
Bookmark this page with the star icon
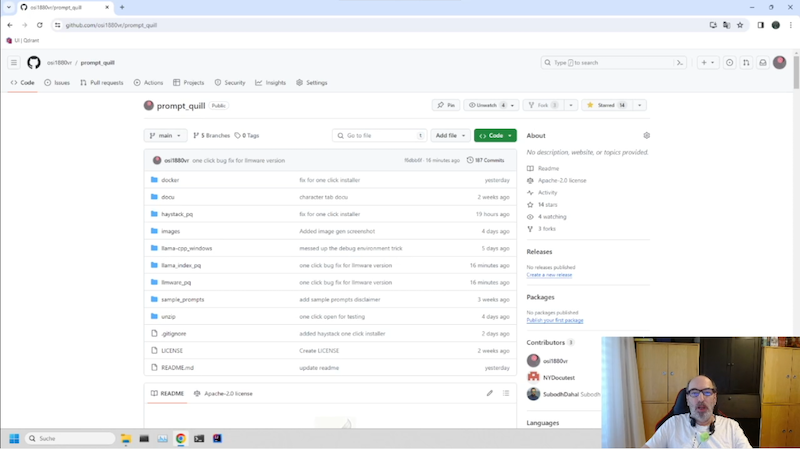[740, 25]
